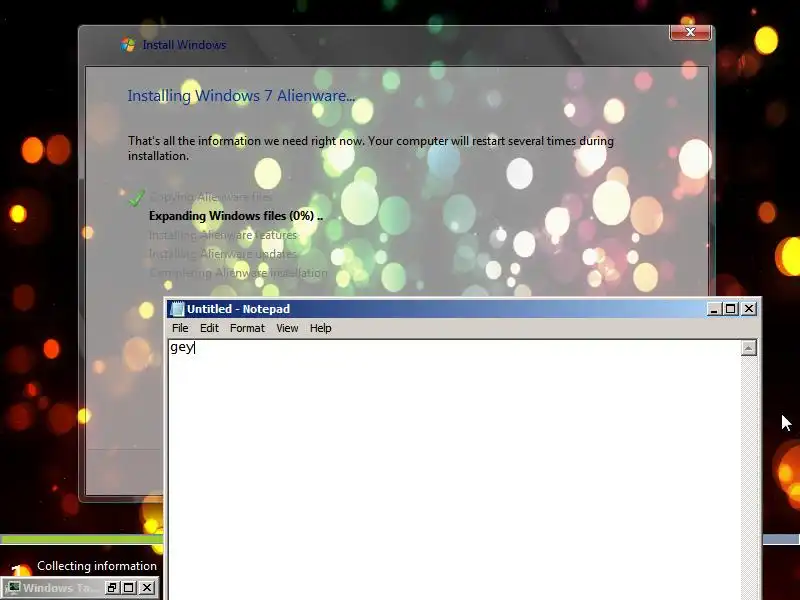Open the File menu in Notepad

(180, 328)
